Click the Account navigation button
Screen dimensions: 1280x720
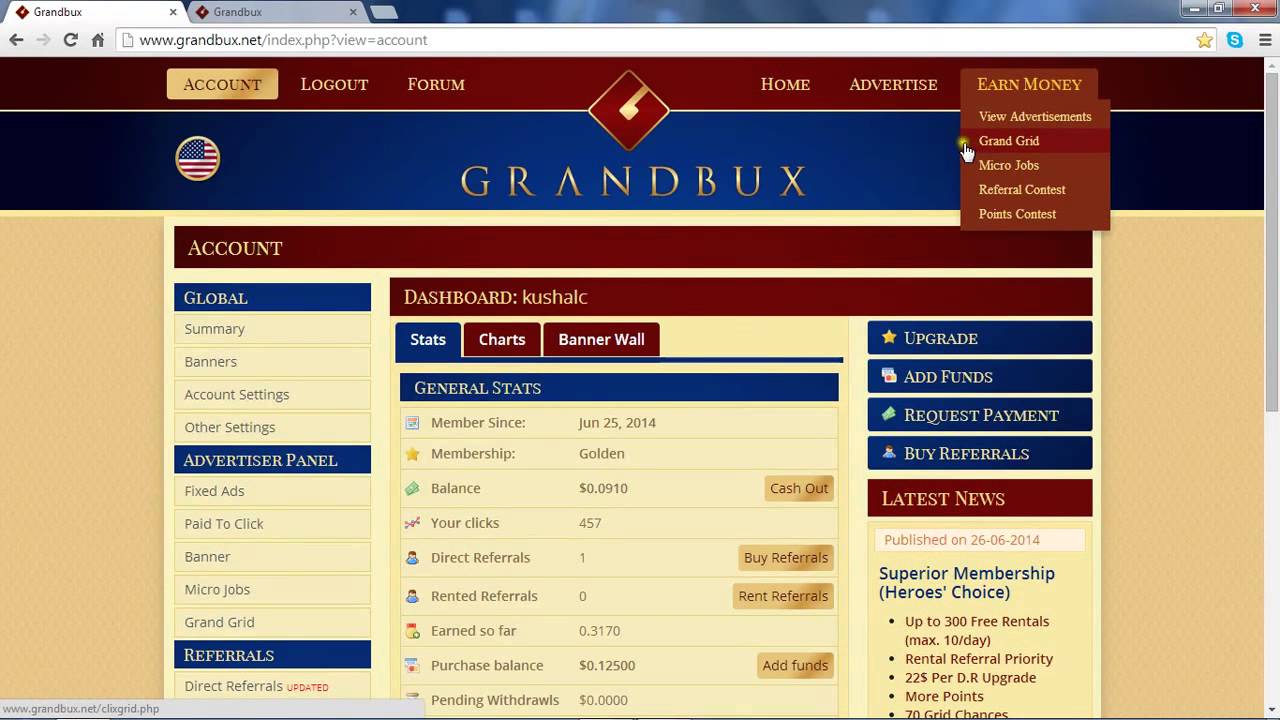[x=222, y=84]
